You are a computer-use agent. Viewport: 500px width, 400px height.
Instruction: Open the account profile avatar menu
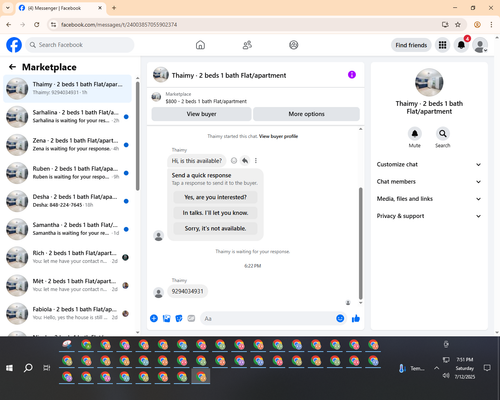click(x=480, y=45)
